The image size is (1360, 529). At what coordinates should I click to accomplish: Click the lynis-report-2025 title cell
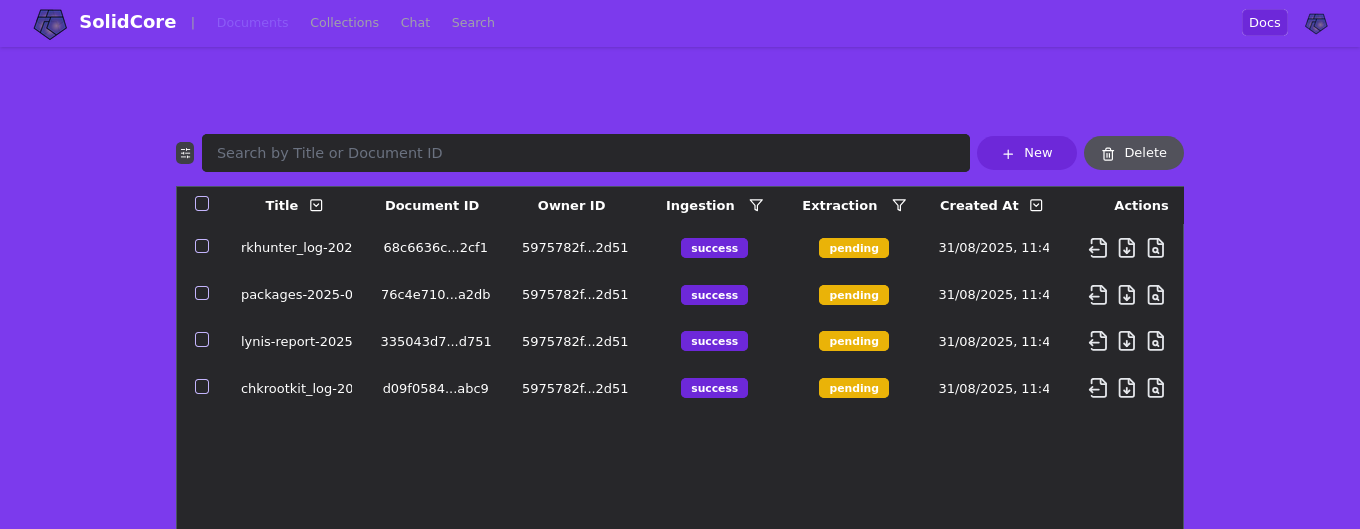click(297, 341)
